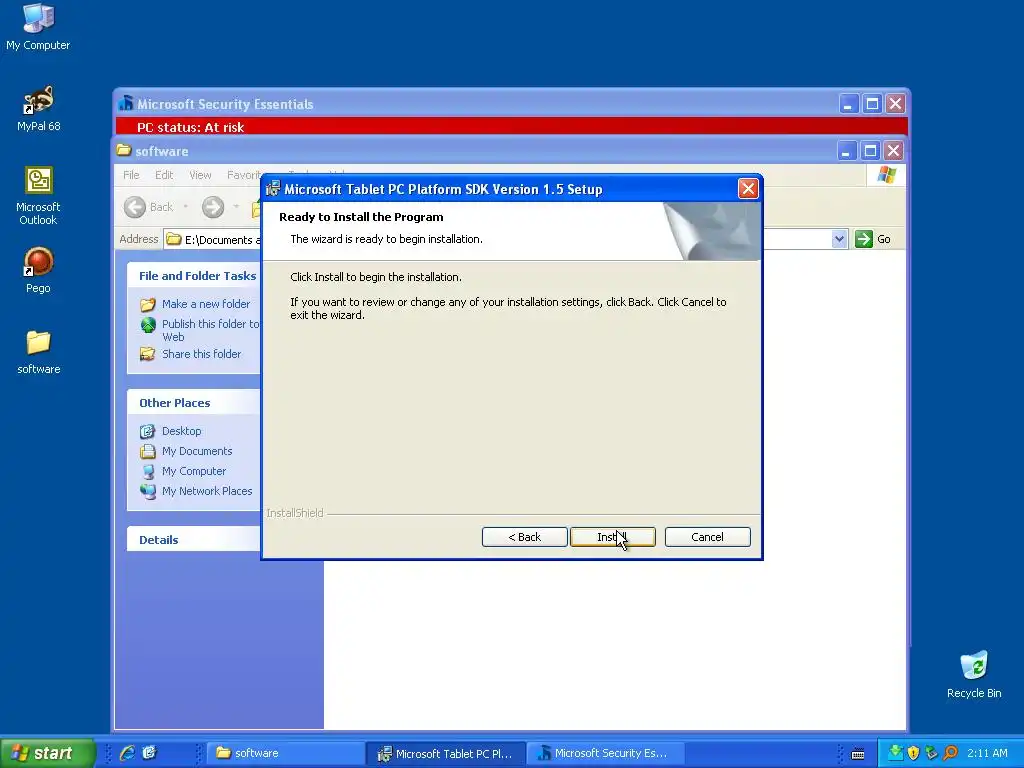Minimize the Microsoft Security Essentials window
Image resolution: width=1024 pixels, height=768 pixels.
848,104
